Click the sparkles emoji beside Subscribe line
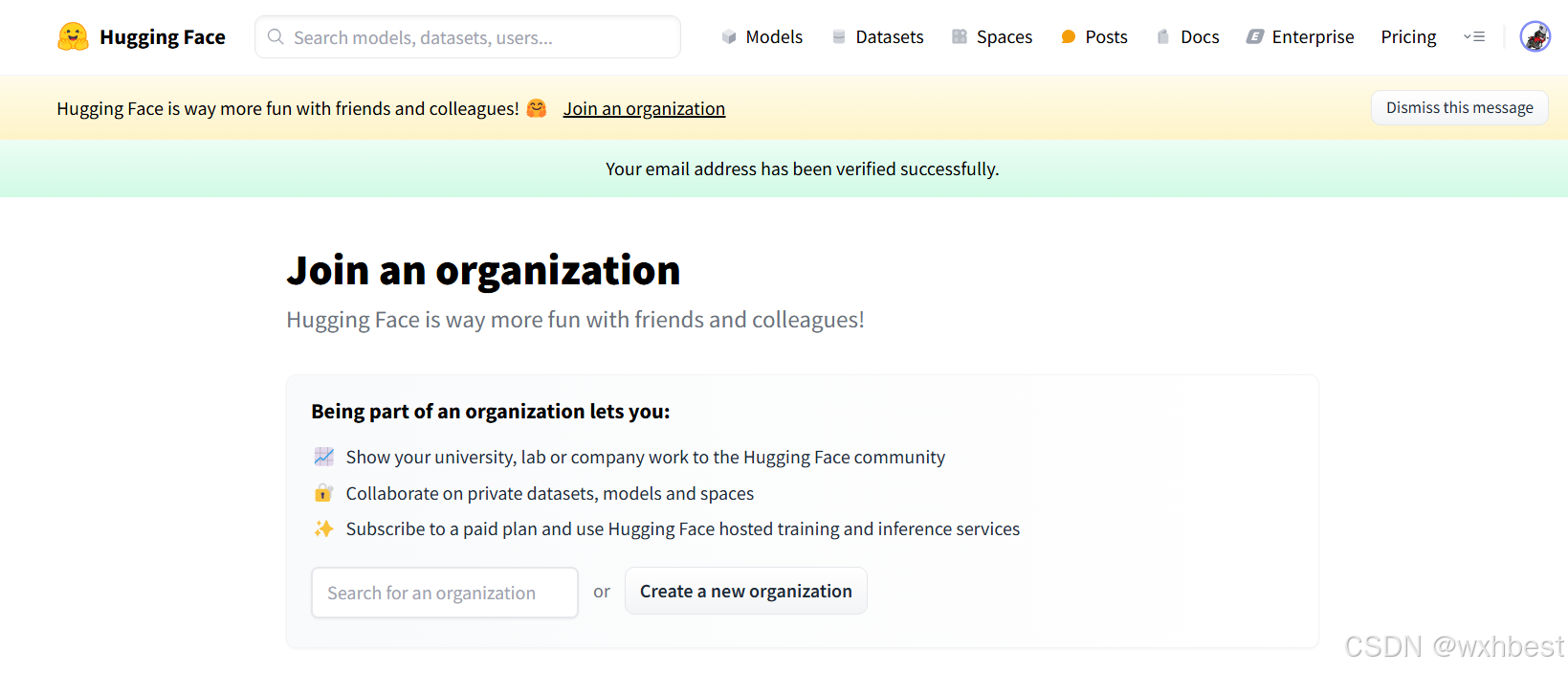Image resolution: width=1568 pixels, height=673 pixels. (x=324, y=528)
